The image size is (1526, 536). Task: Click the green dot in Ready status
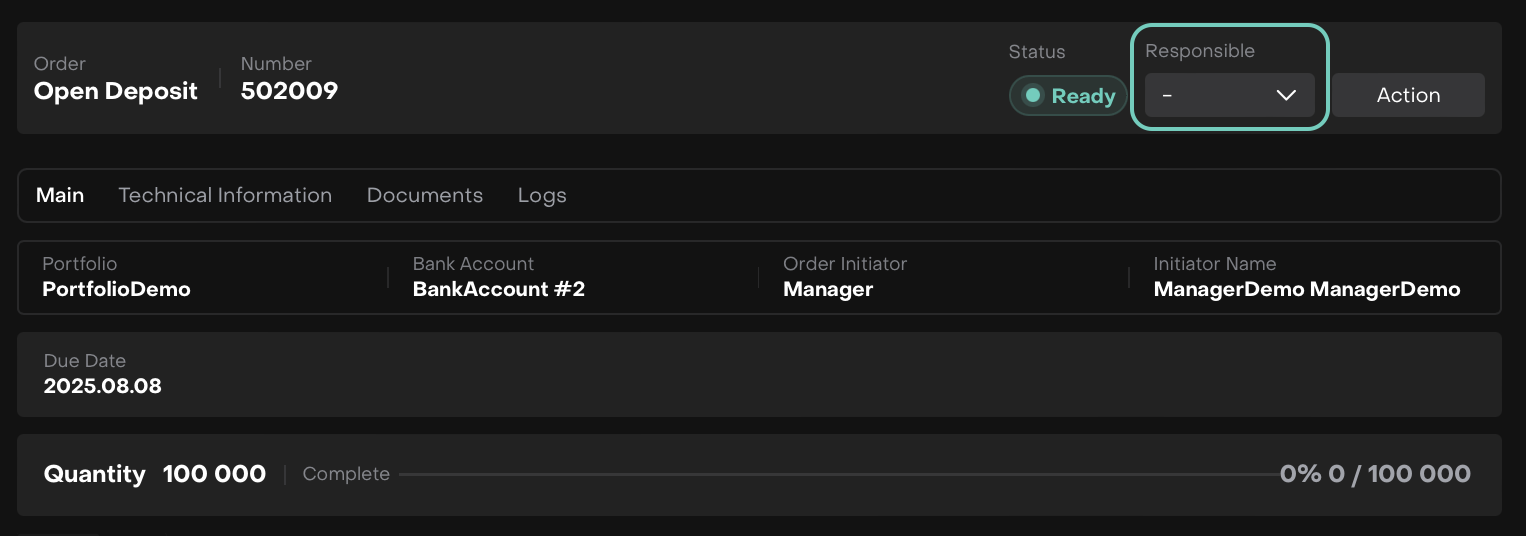[x=1034, y=96]
